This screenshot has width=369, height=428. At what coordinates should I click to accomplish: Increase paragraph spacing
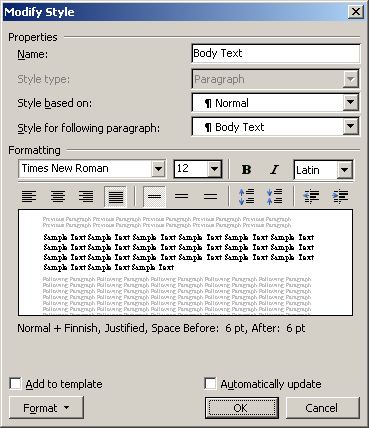point(247,196)
